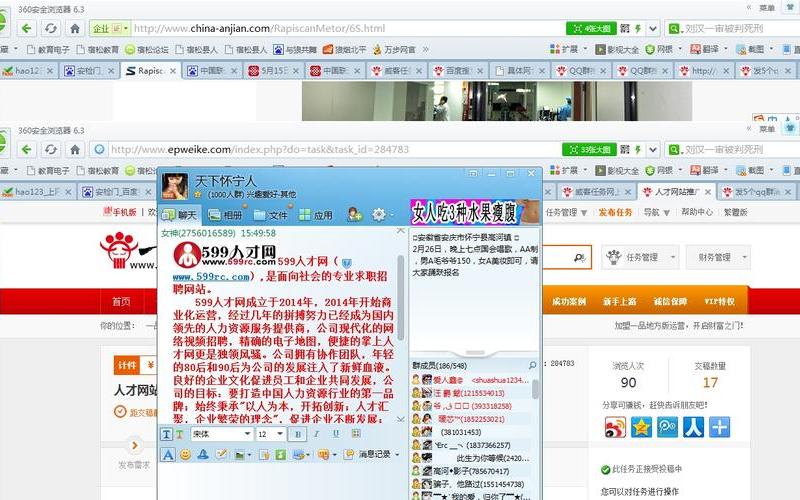Share to Qzone star icon
This screenshot has height=500, width=800.
point(641,427)
